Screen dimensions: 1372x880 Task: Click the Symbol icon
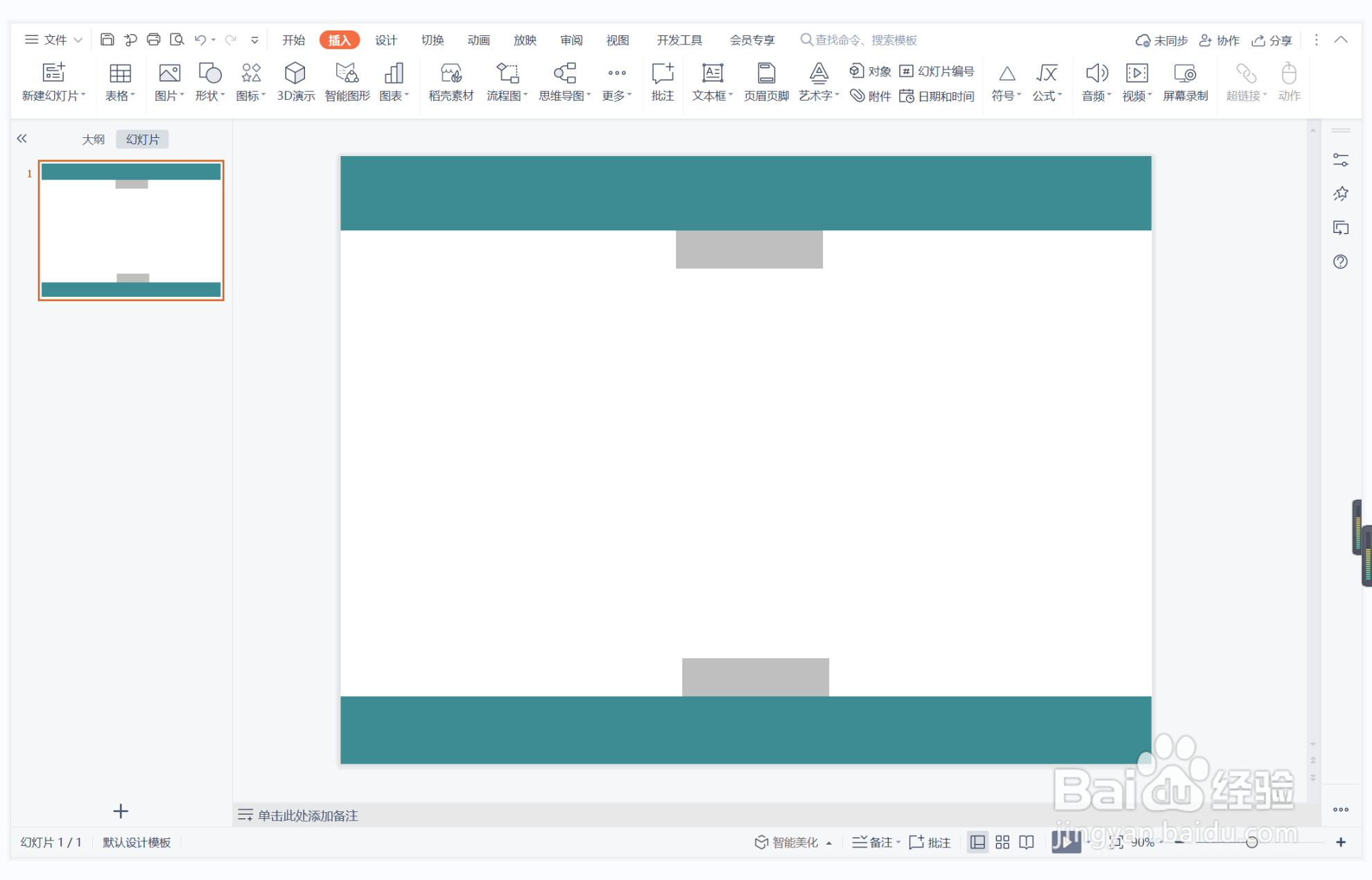tap(1007, 73)
